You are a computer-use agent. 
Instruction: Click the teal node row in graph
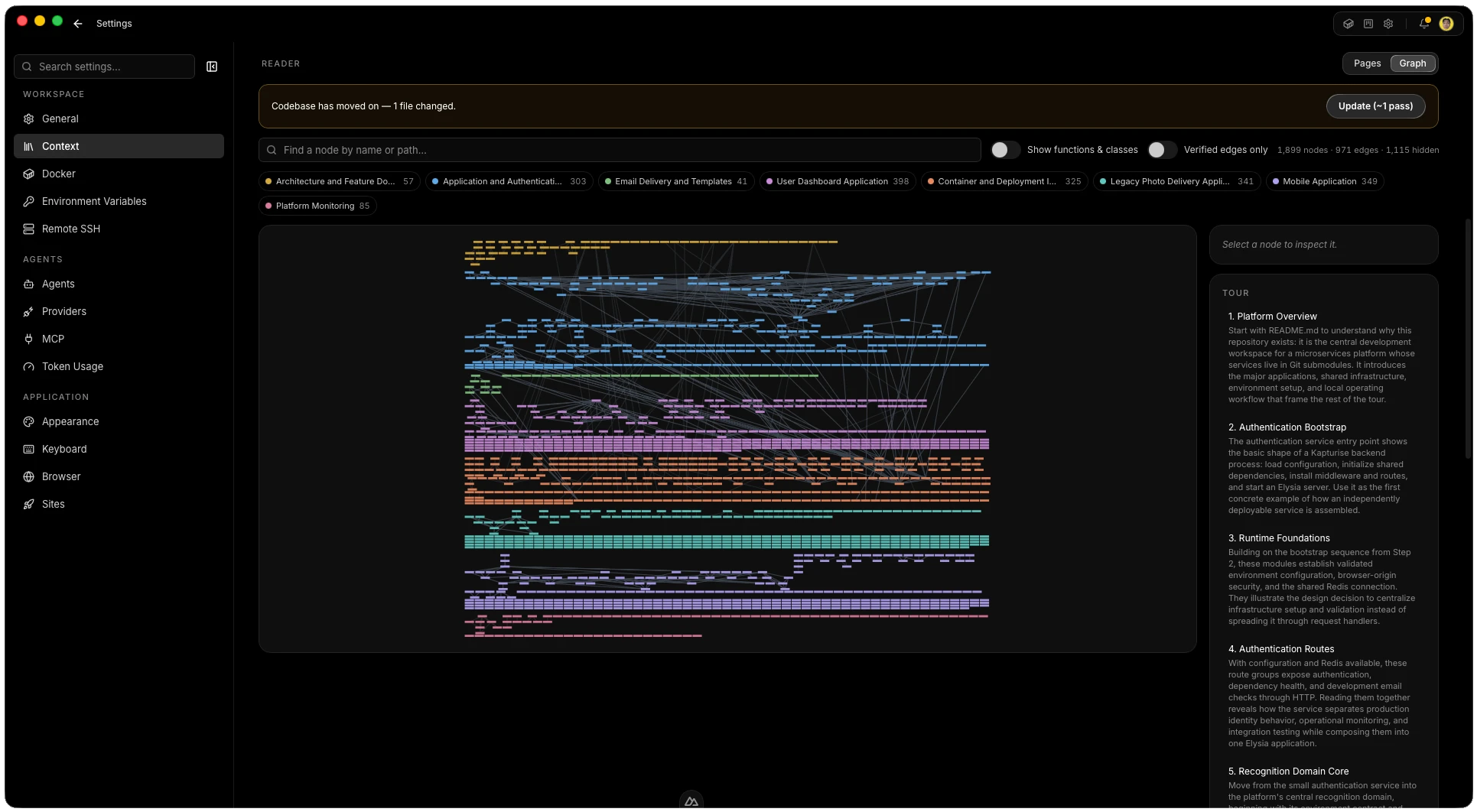(x=727, y=541)
